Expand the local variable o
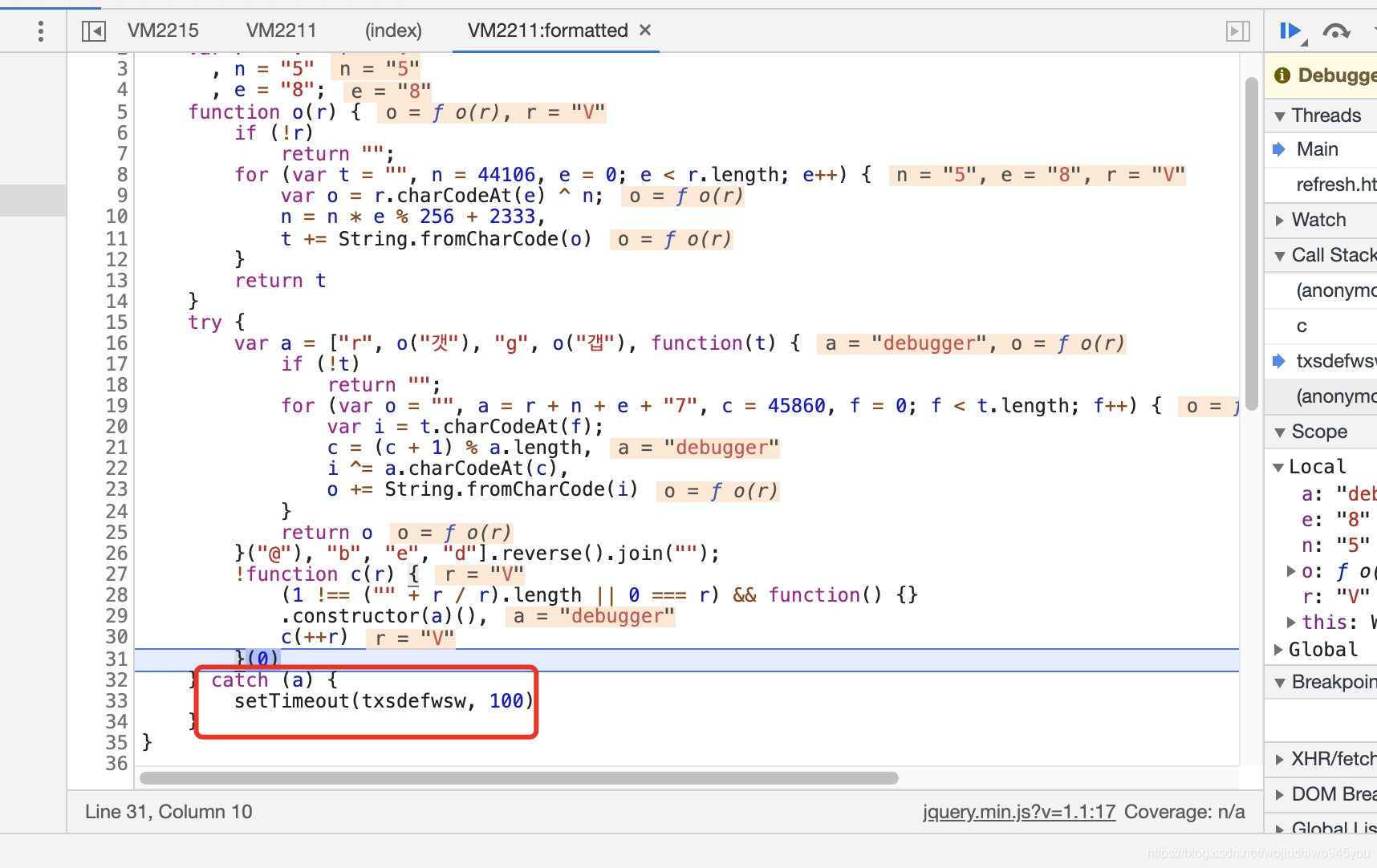Screen dimensions: 1377x868 1291,571
